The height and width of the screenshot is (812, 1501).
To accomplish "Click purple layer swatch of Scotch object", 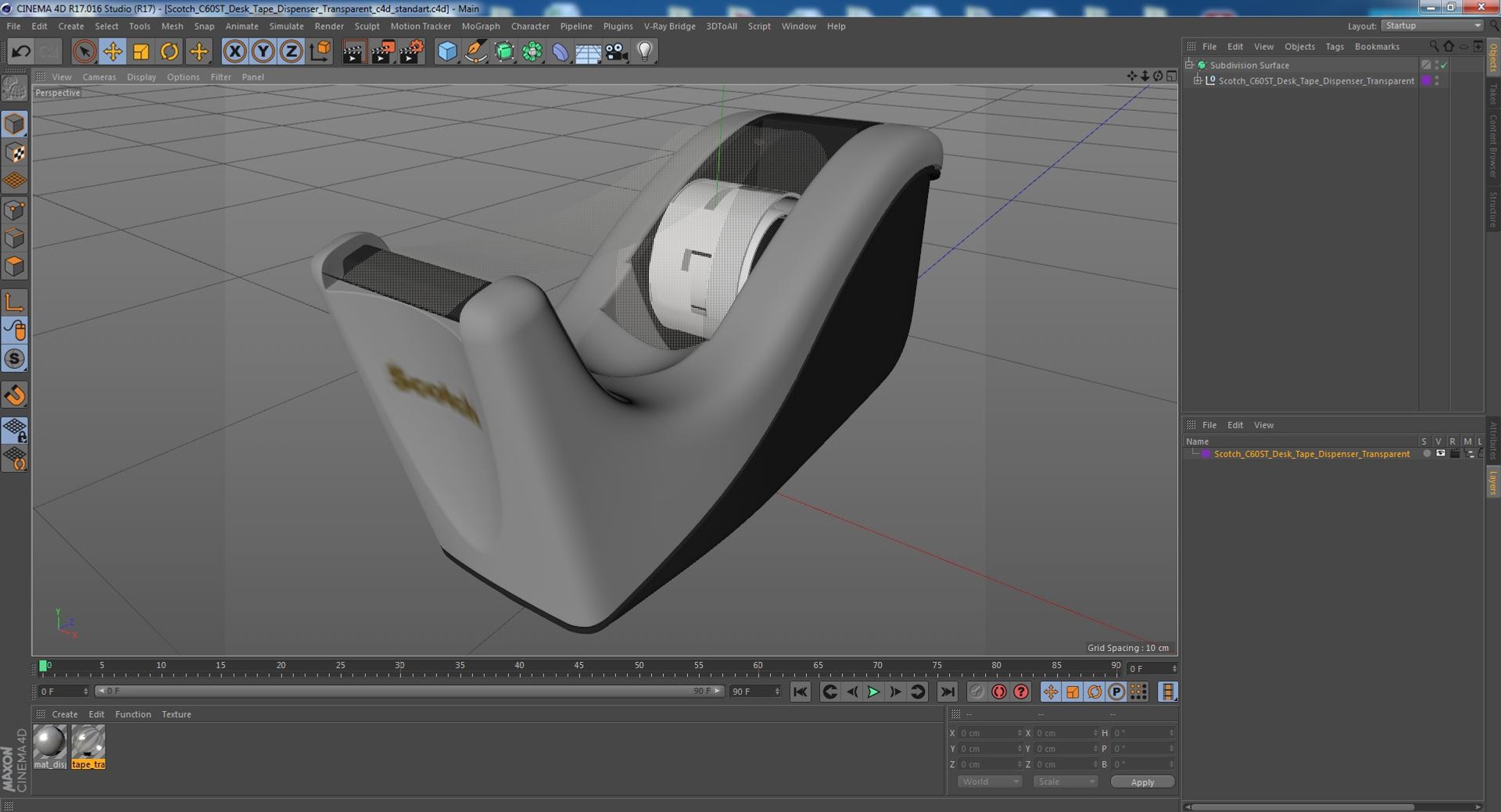I will pos(1426,80).
